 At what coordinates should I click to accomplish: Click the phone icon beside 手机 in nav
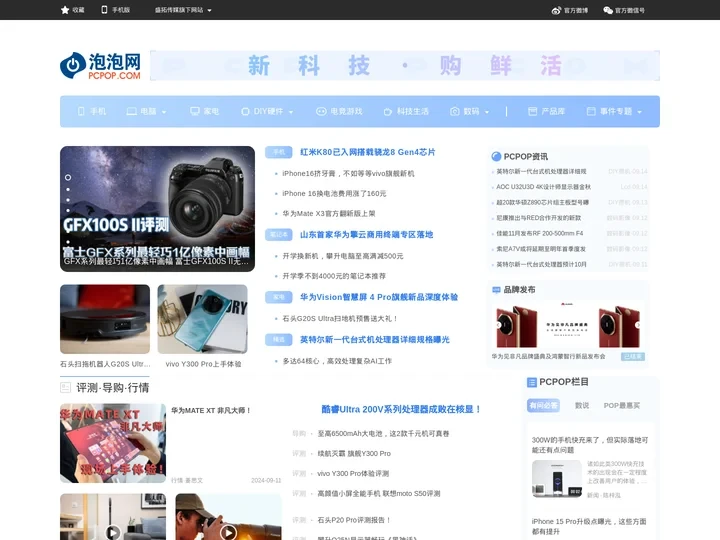(x=81, y=111)
